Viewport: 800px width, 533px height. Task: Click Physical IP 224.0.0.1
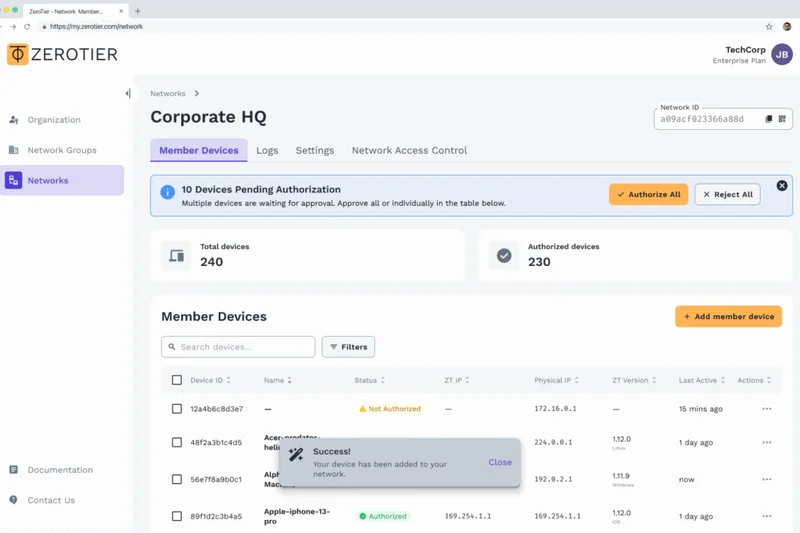(x=553, y=442)
